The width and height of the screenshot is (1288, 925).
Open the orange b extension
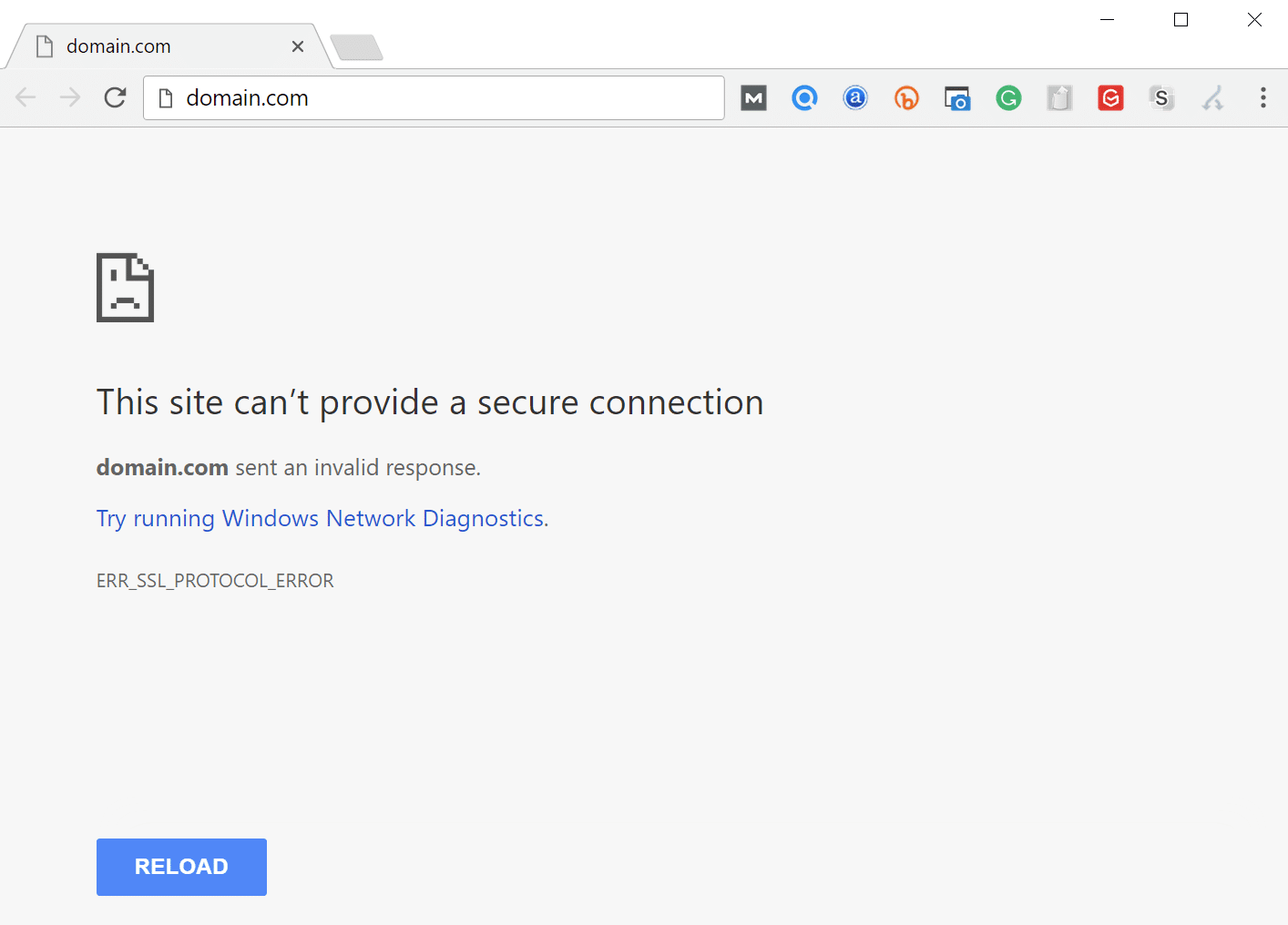click(x=906, y=97)
